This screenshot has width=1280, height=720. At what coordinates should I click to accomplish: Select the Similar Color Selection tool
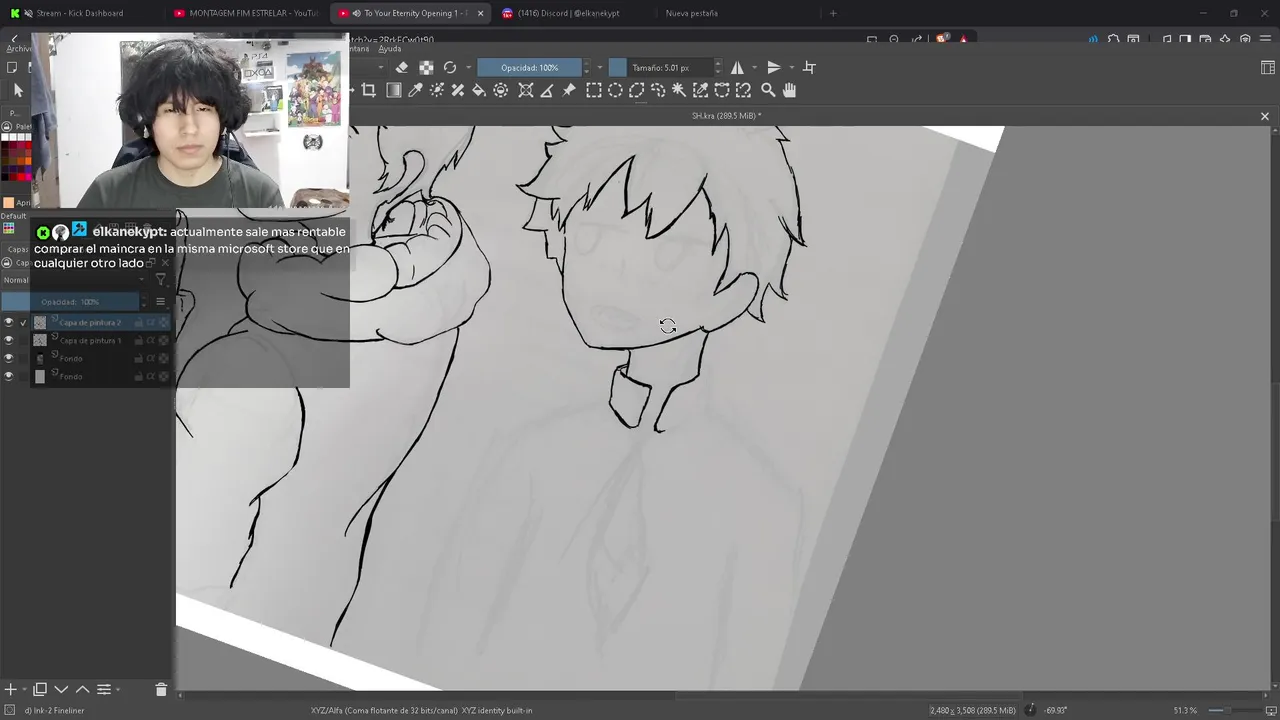(700, 90)
